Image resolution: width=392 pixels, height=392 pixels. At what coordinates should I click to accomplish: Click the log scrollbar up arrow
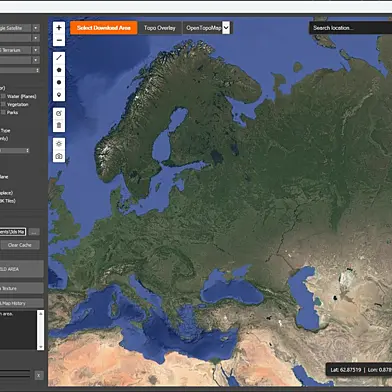pos(40,314)
